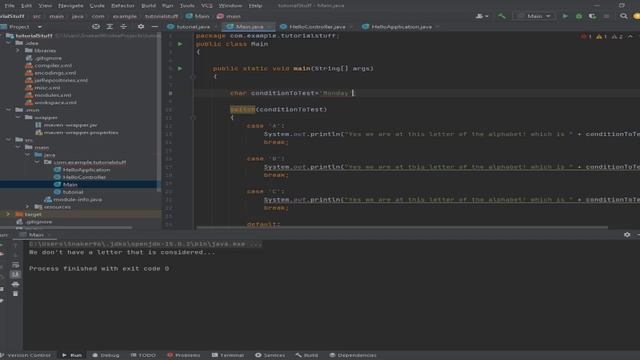Collapse the src folder

(9, 140)
